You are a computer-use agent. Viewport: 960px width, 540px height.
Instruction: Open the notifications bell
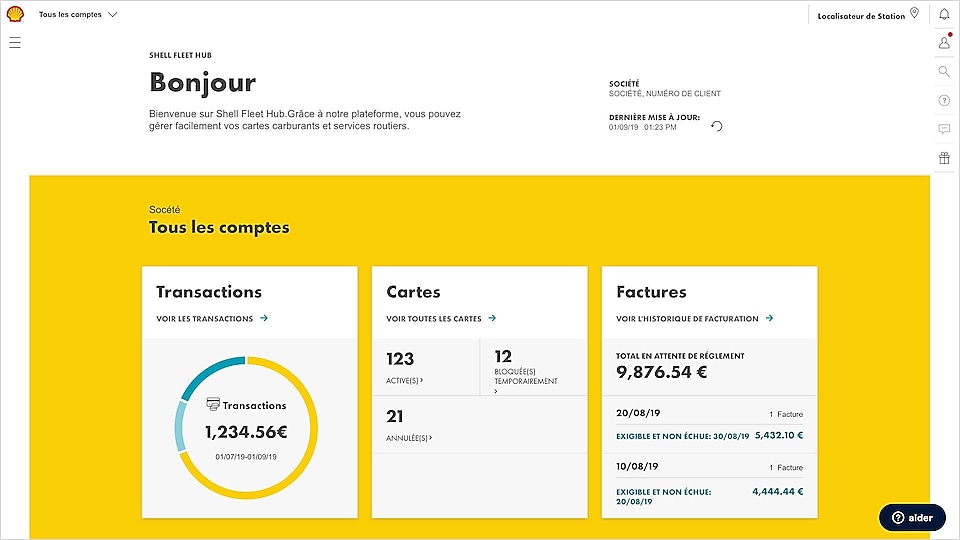944,14
